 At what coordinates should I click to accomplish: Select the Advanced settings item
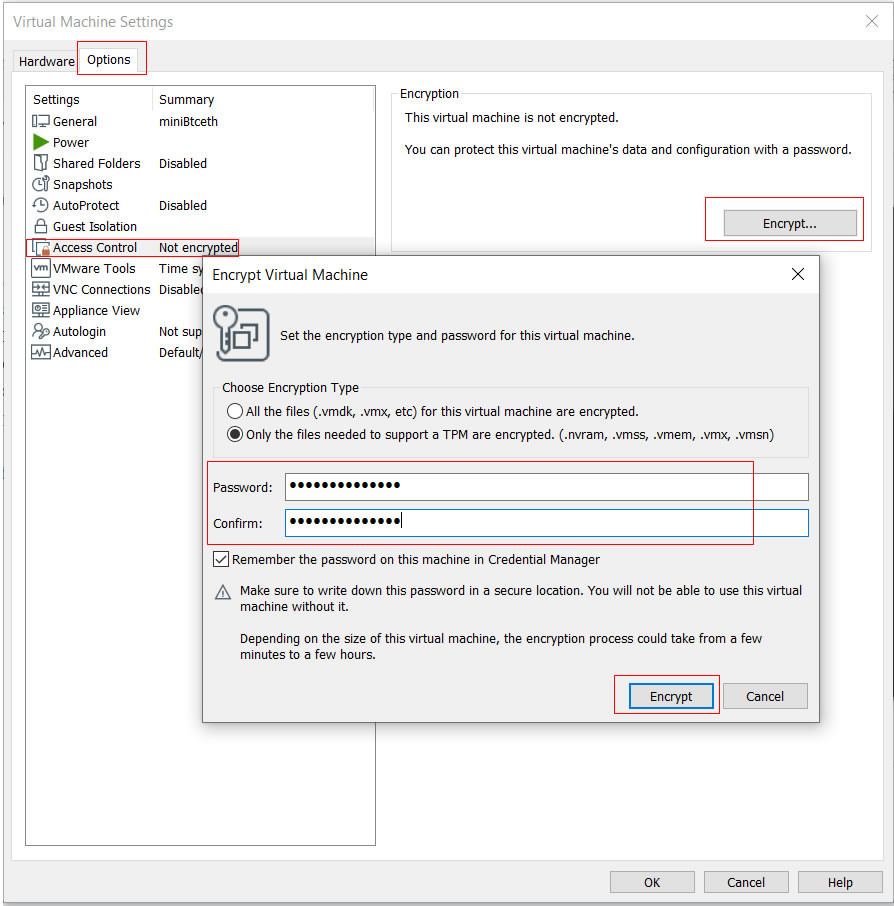pos(80,352)
